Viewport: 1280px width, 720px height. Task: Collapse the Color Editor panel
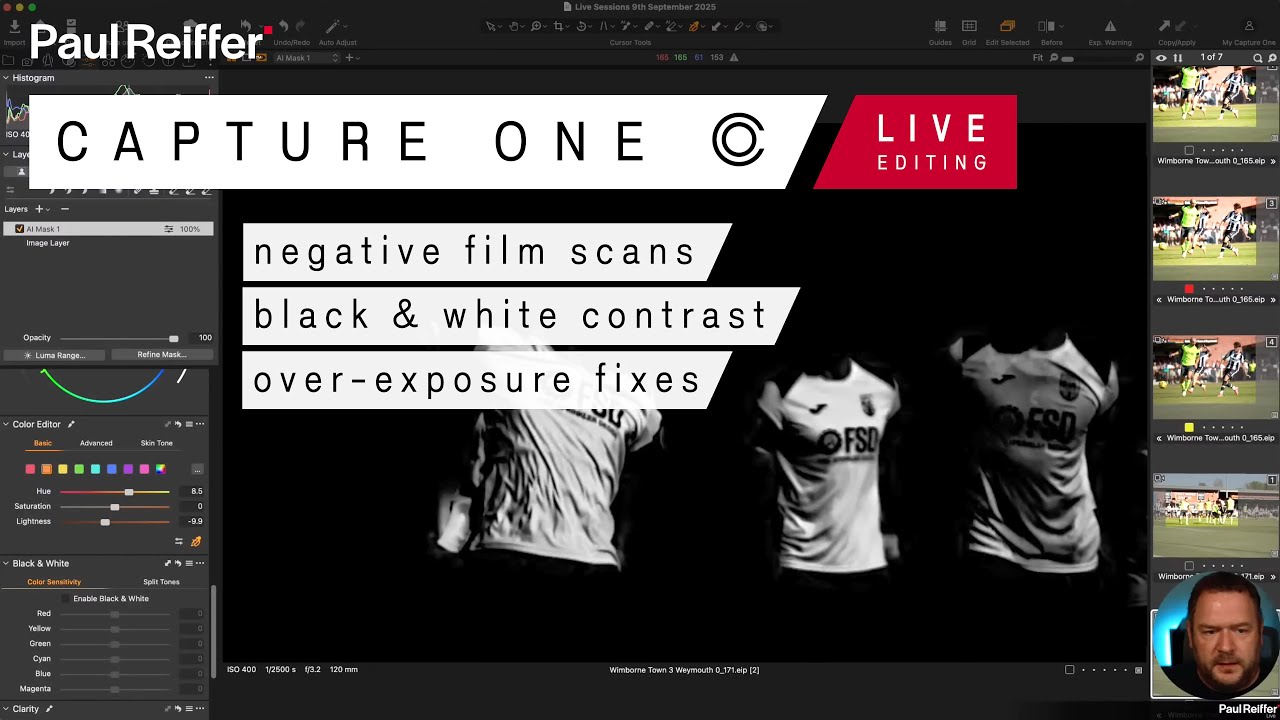(x=5, y=424)
